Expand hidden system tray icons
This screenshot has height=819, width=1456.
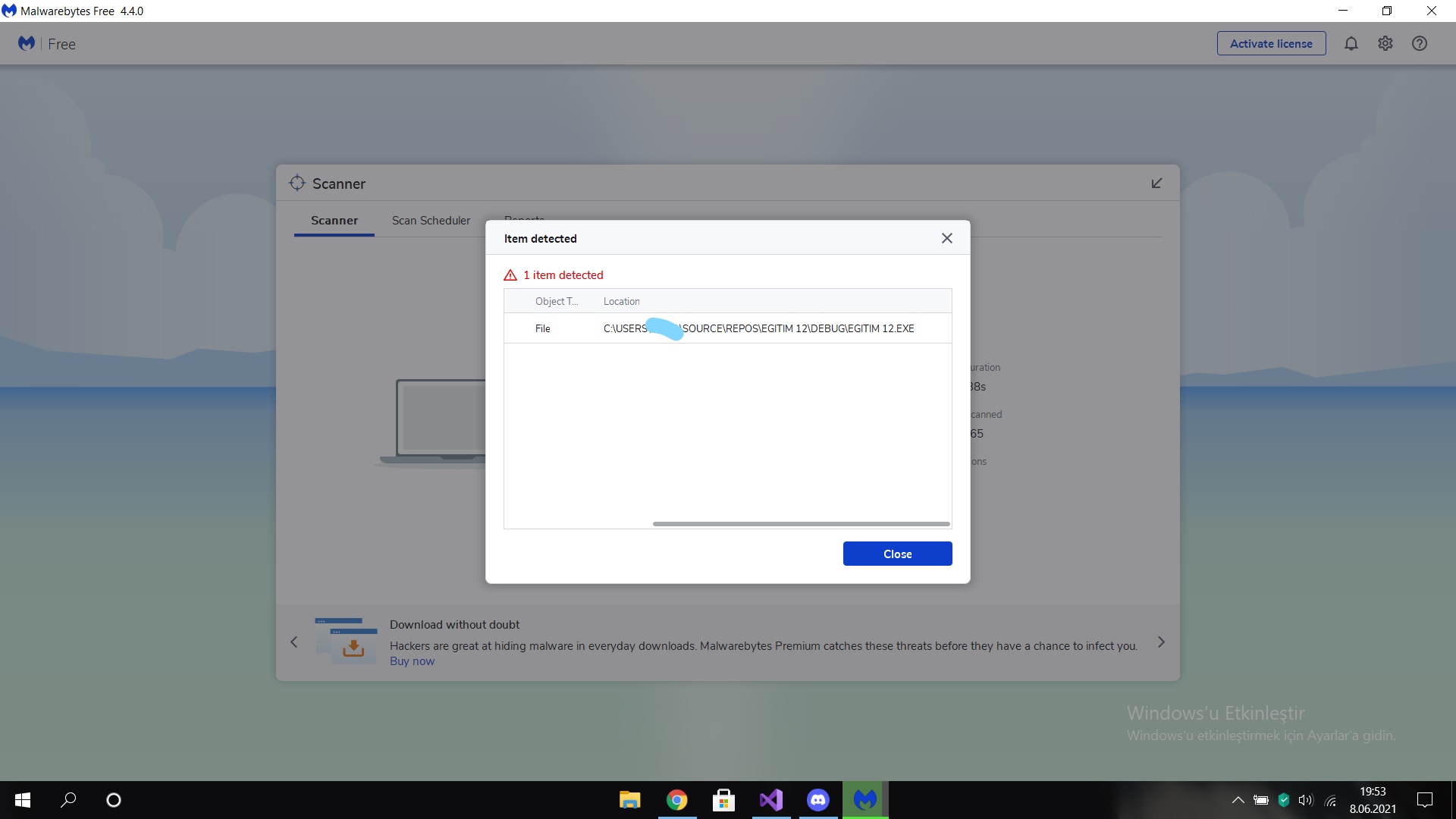click(x=1238, y=800)
